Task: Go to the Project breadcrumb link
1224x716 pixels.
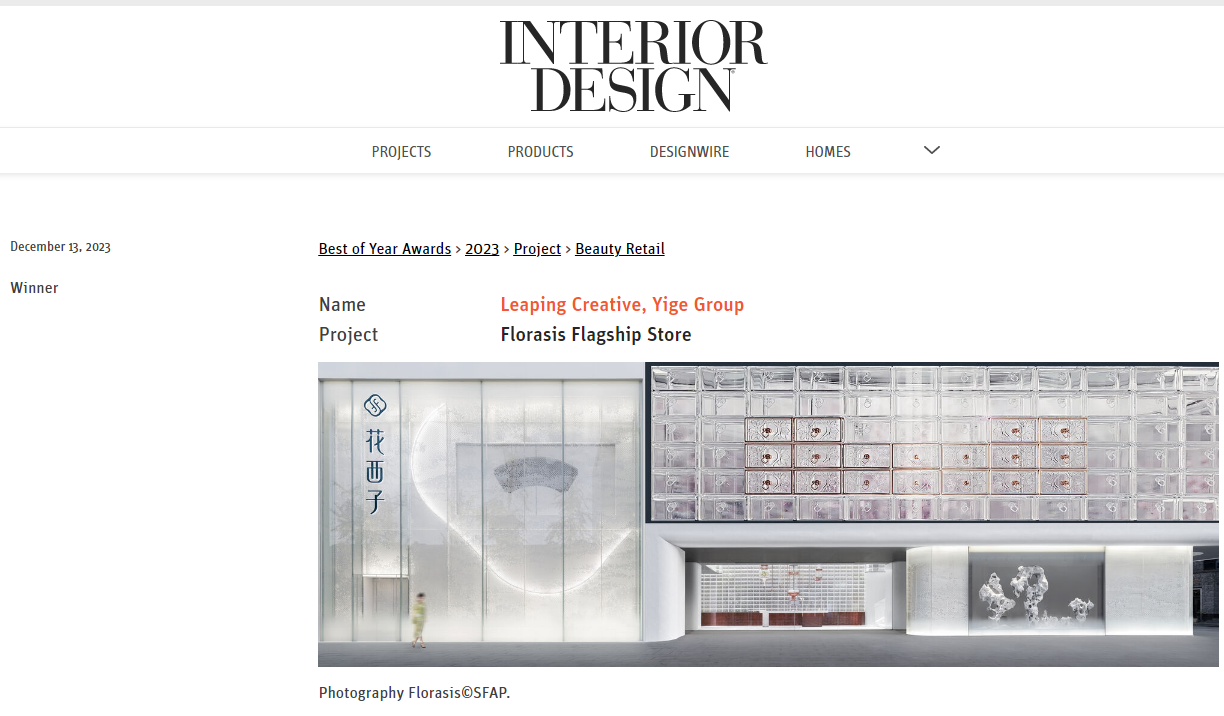Action: click(x=537, y=249)
